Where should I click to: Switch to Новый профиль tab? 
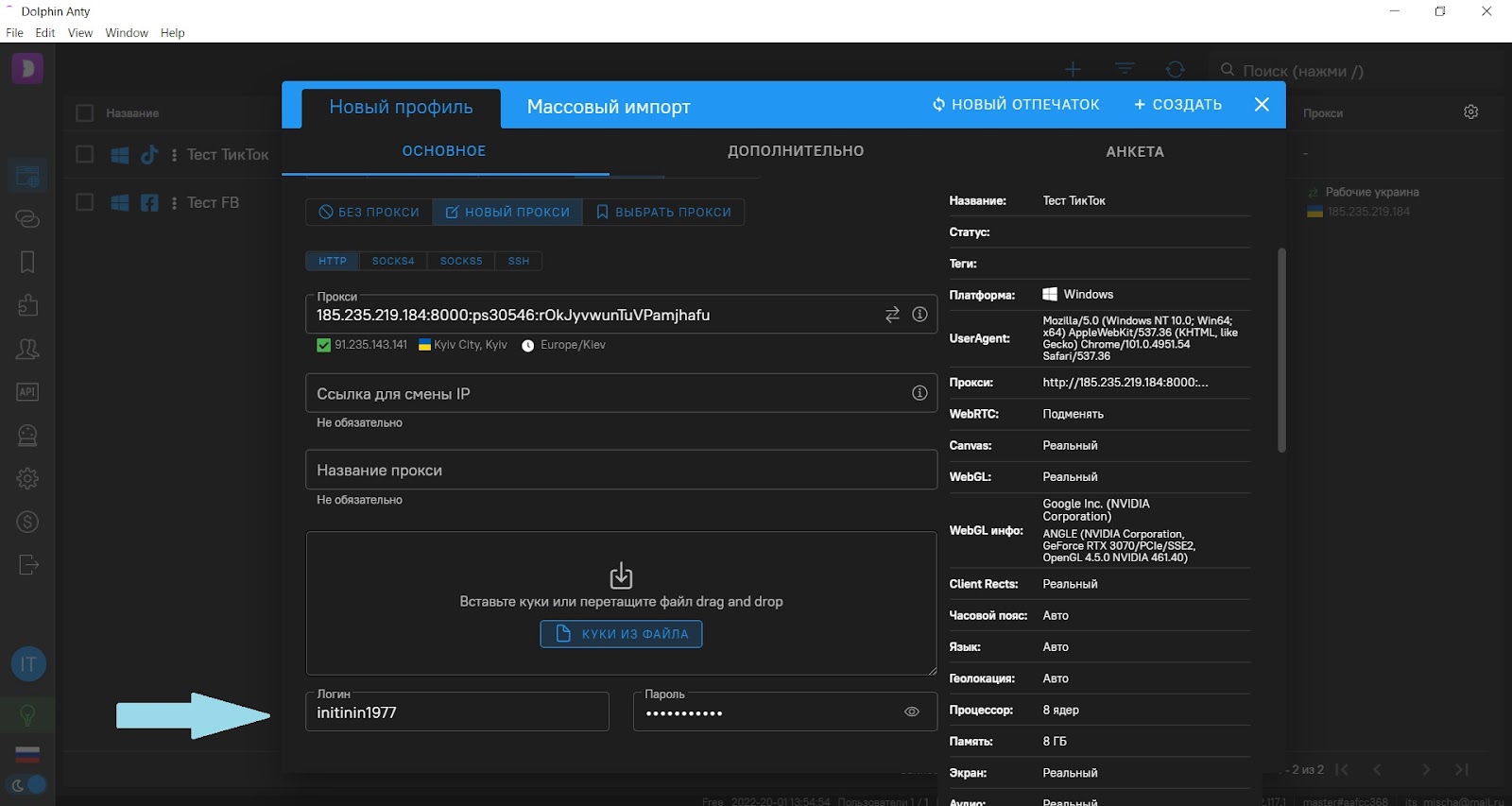pos(401,107)
